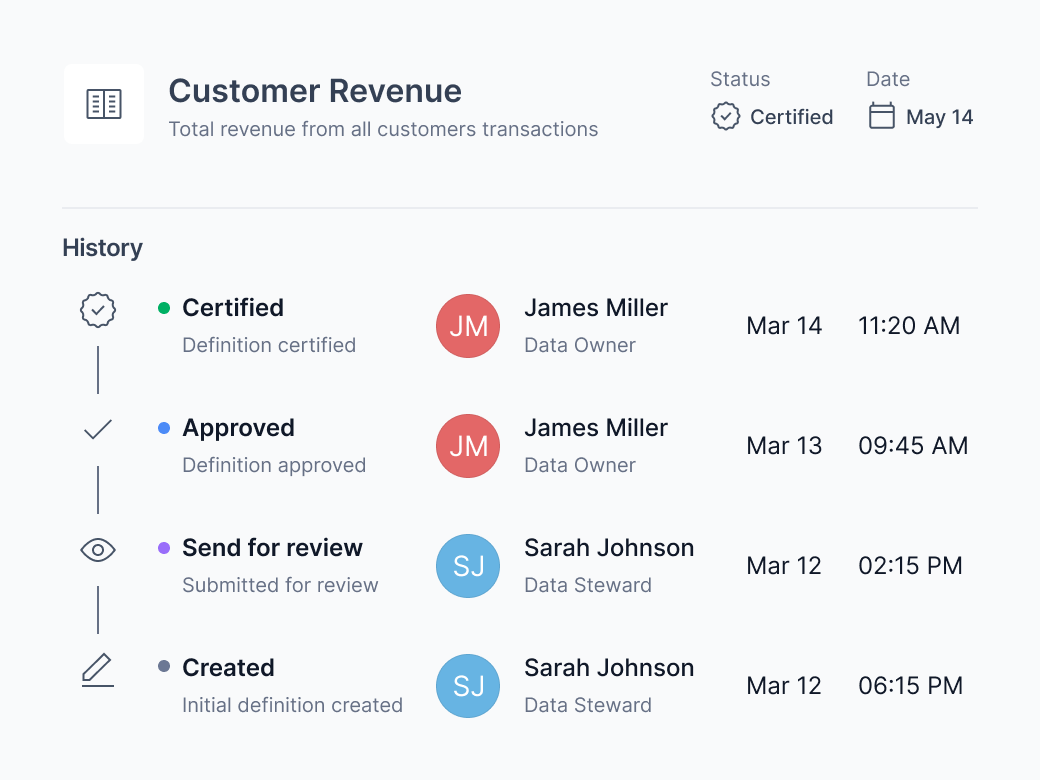Viewport: 1040px width, 780px height.
Task: Click the Mar 13 timeline date
Action: click(x=784, y=446)
